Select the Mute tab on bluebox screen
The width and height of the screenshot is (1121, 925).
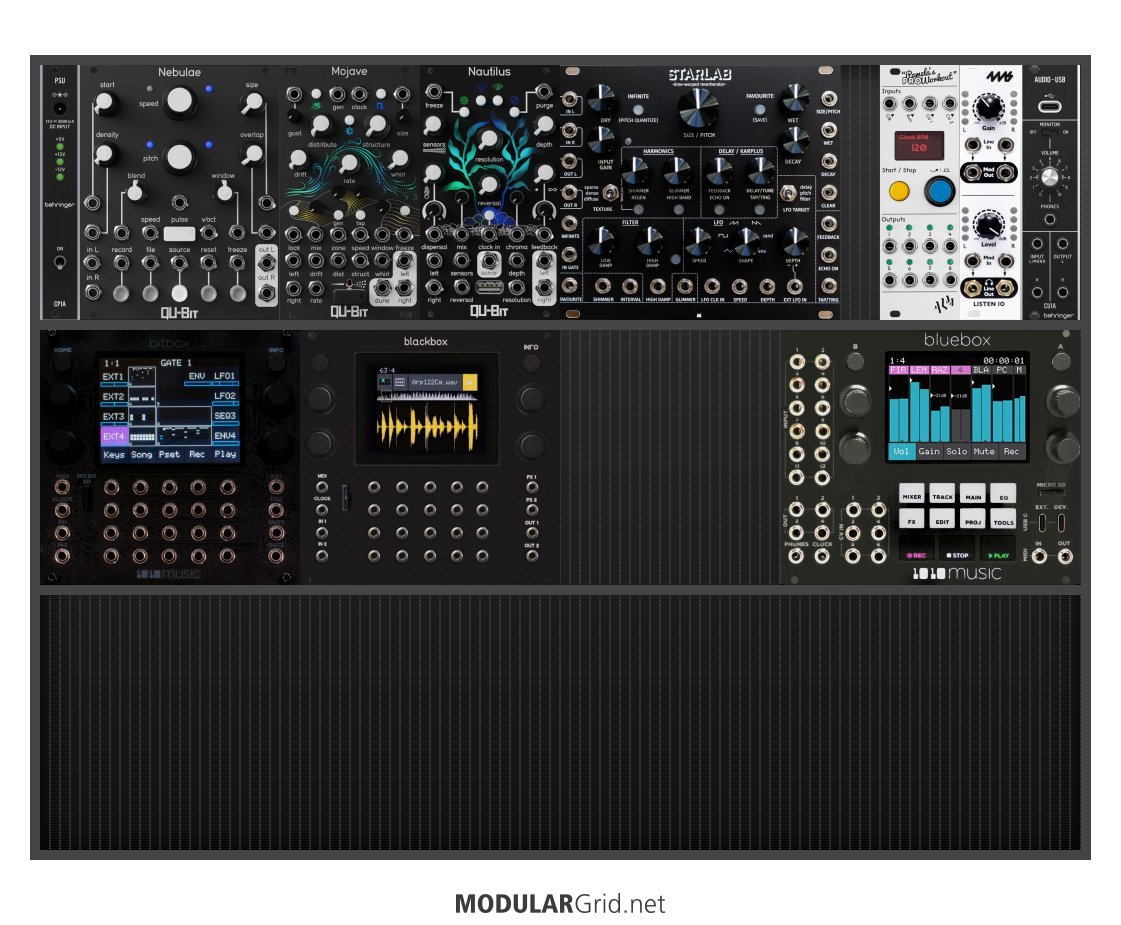coord(984,451)
